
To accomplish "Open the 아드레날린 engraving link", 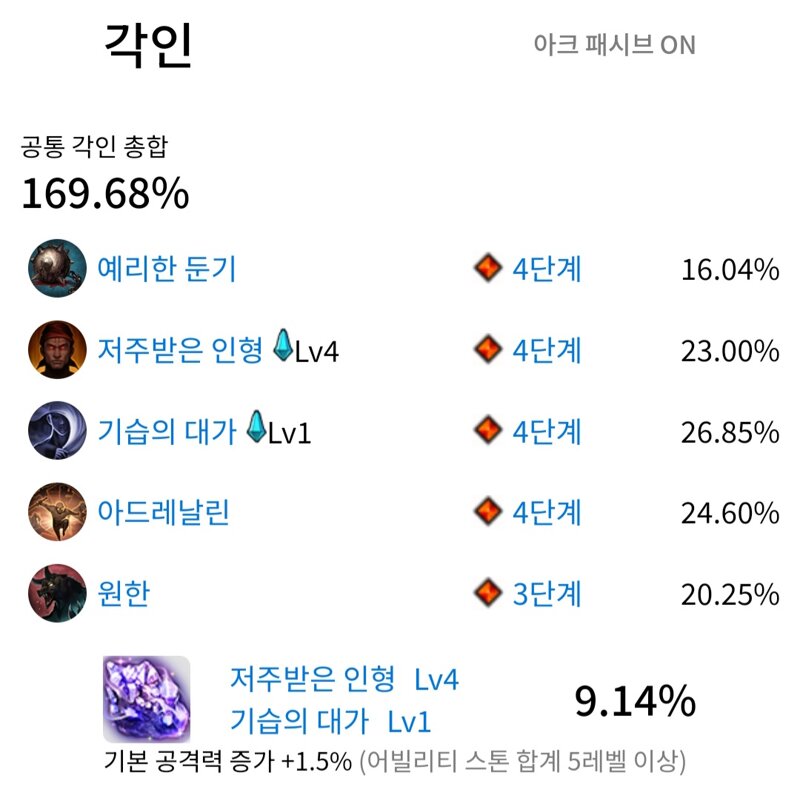I will click(163, 512).
